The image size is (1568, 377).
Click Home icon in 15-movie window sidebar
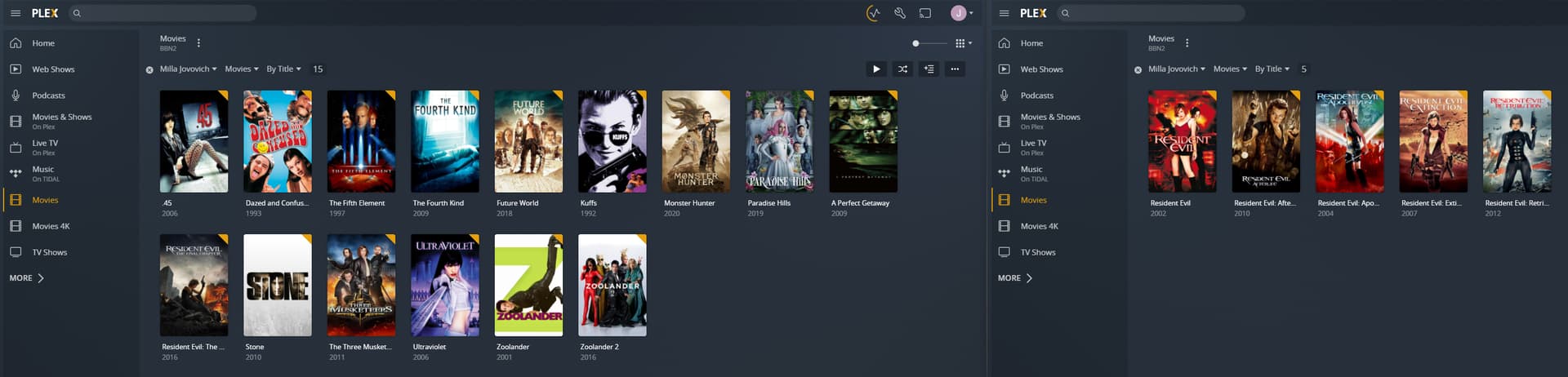tap(16, 43)
